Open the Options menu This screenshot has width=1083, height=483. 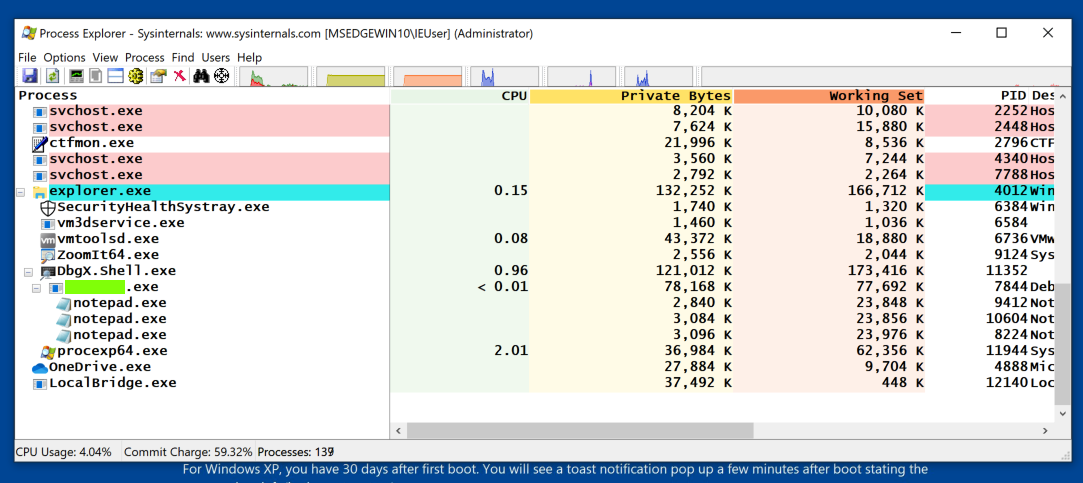(x=64, y=57)
